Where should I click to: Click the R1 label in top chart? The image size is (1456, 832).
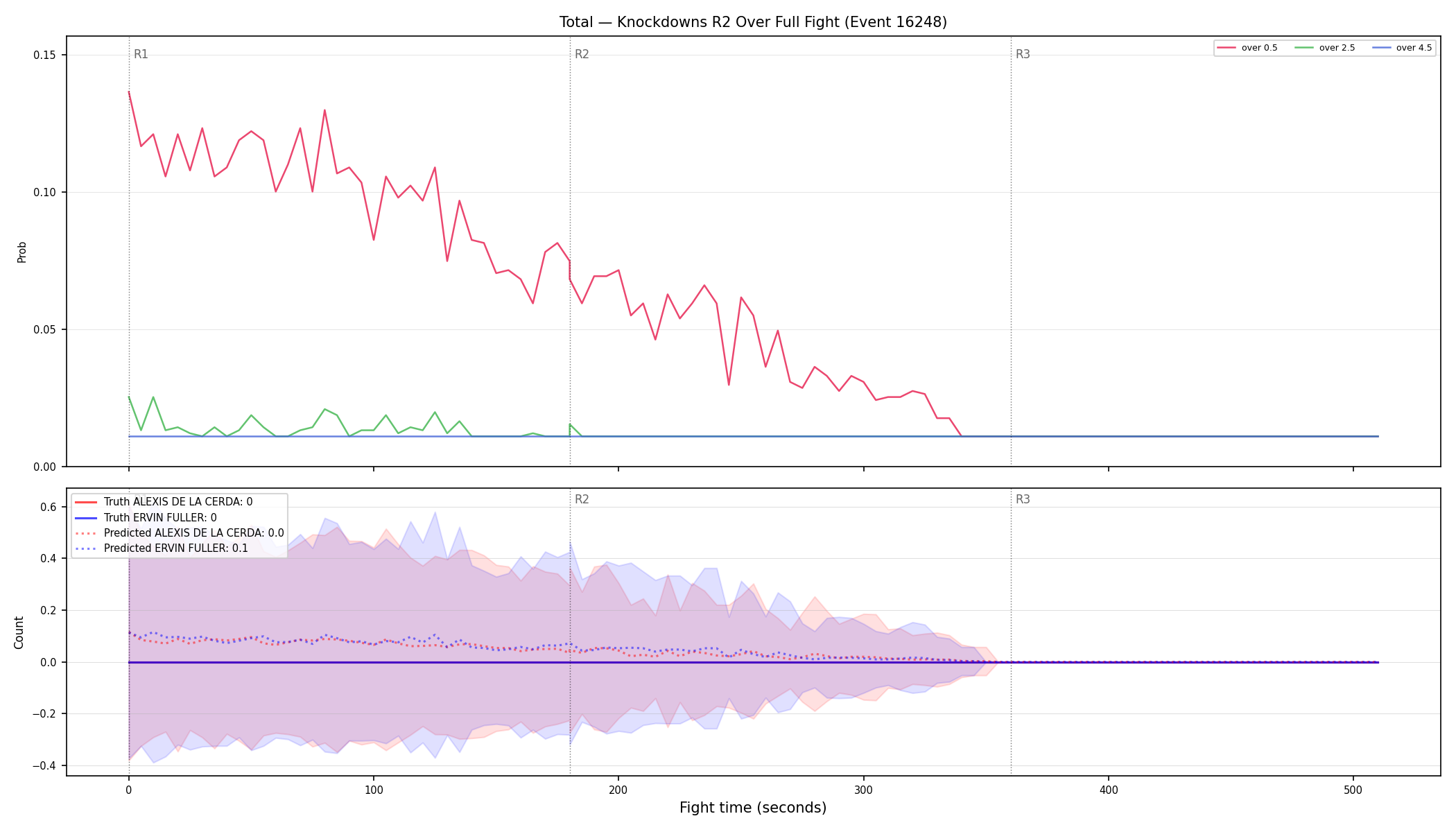(x=141, y=54)
